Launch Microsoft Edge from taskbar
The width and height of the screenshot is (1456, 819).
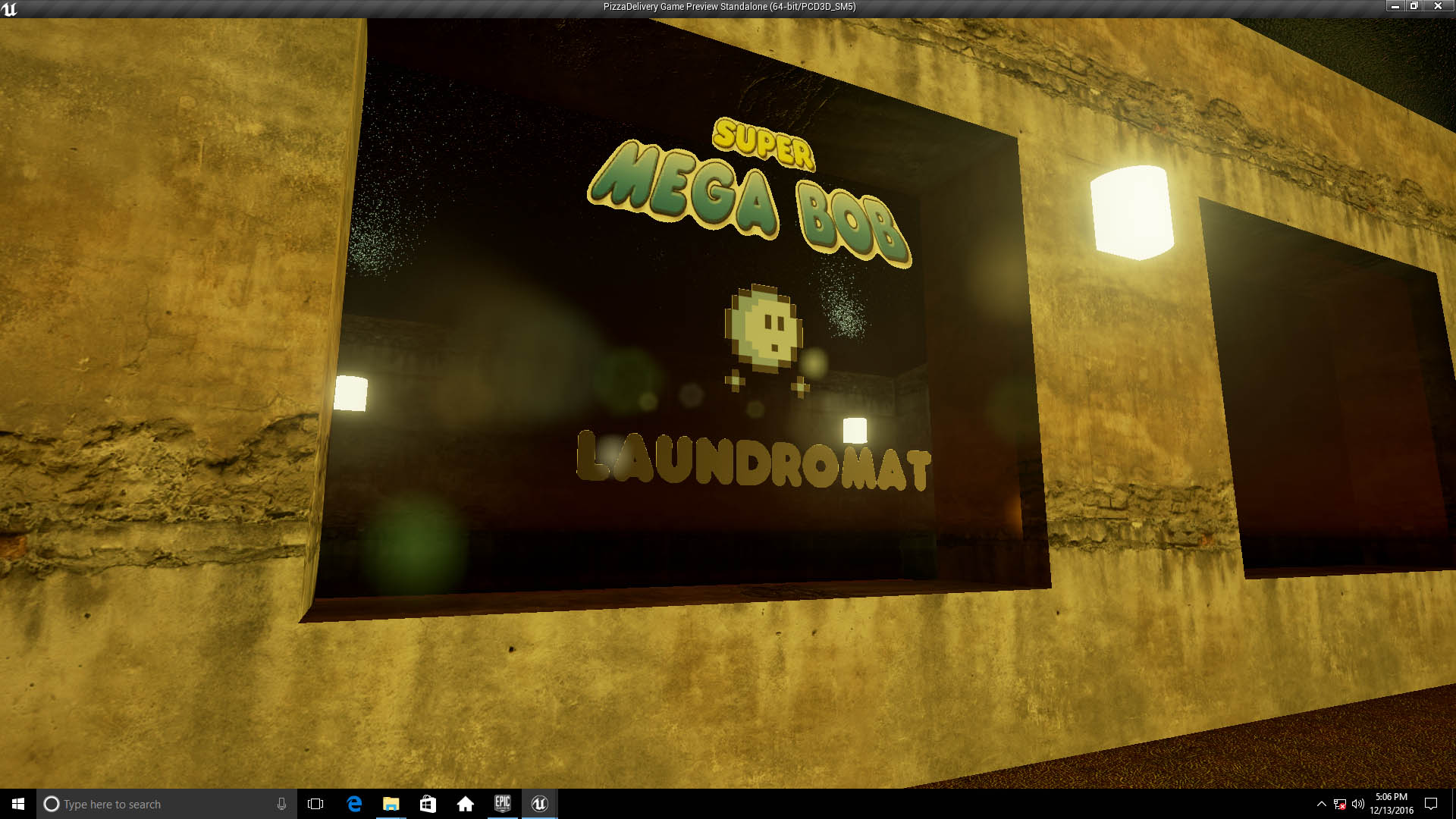[353, 804]
